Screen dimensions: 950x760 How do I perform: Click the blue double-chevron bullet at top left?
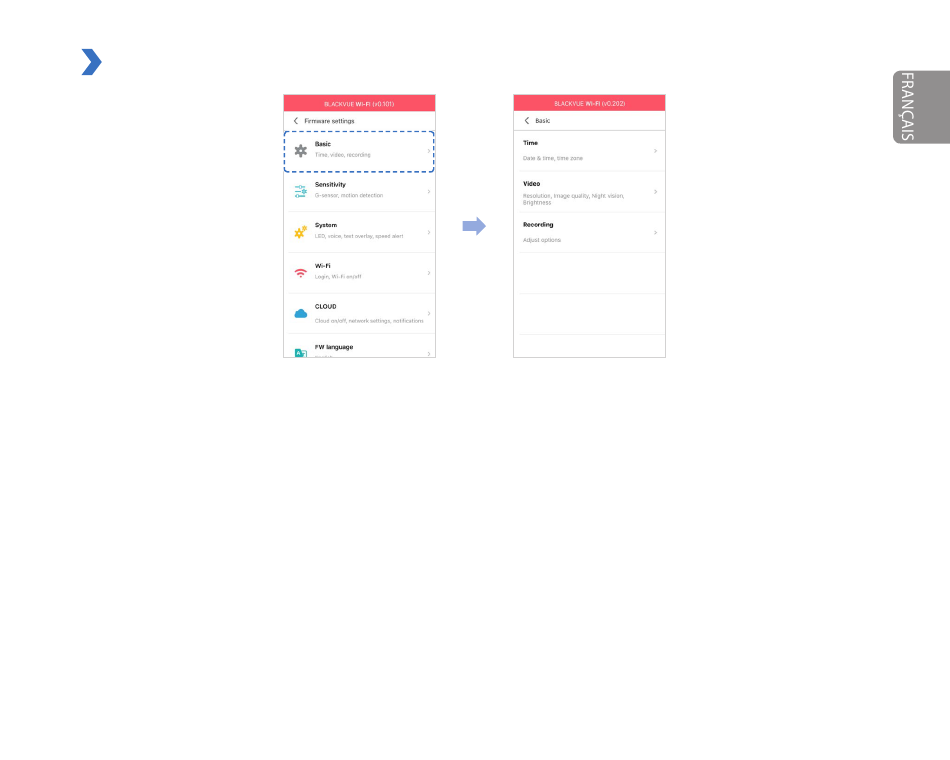[x=91, y=63]
